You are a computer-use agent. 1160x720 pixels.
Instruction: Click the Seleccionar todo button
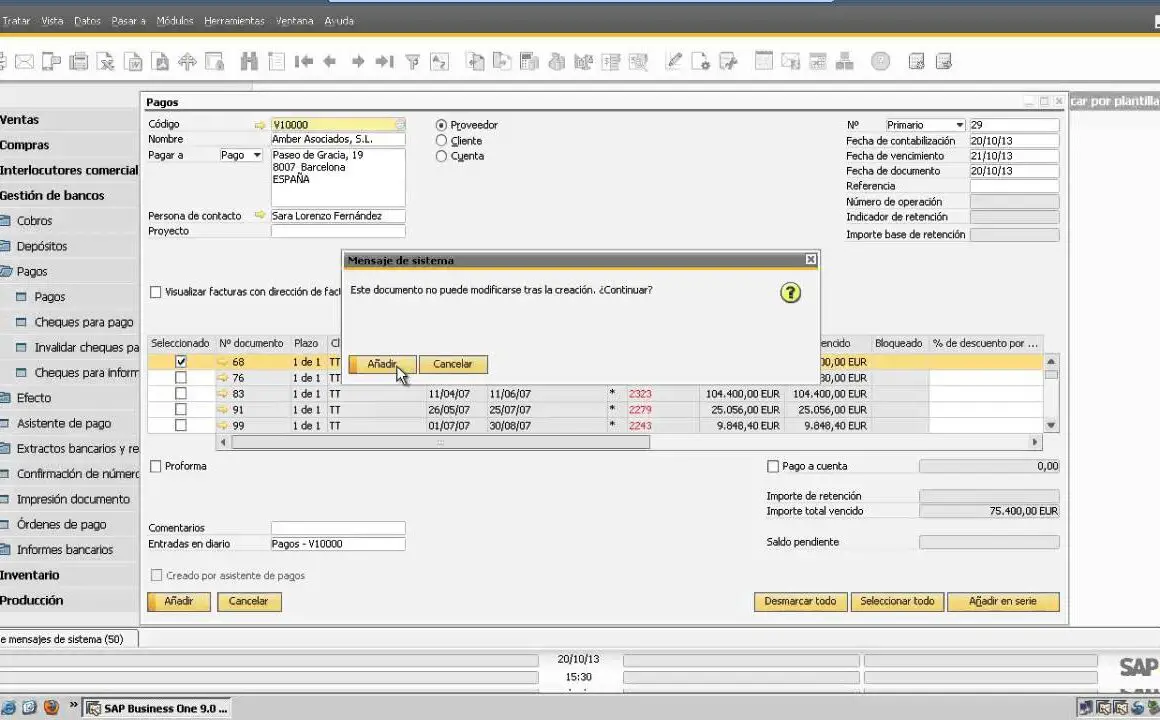click(897, 602)
